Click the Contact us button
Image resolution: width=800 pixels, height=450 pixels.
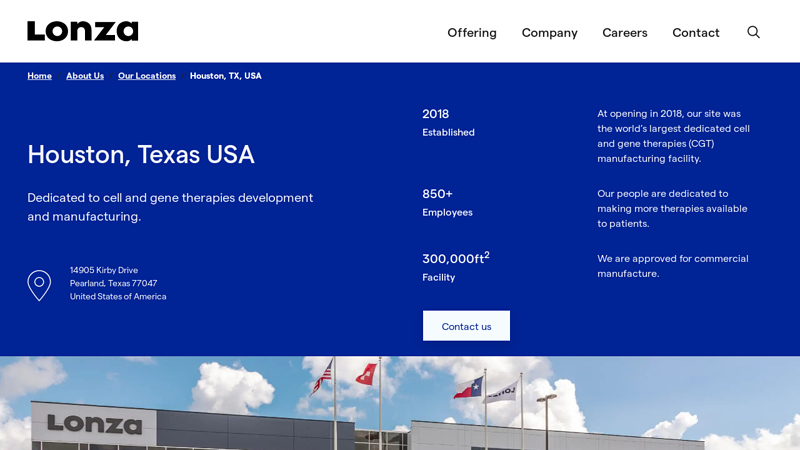point(466,326)
